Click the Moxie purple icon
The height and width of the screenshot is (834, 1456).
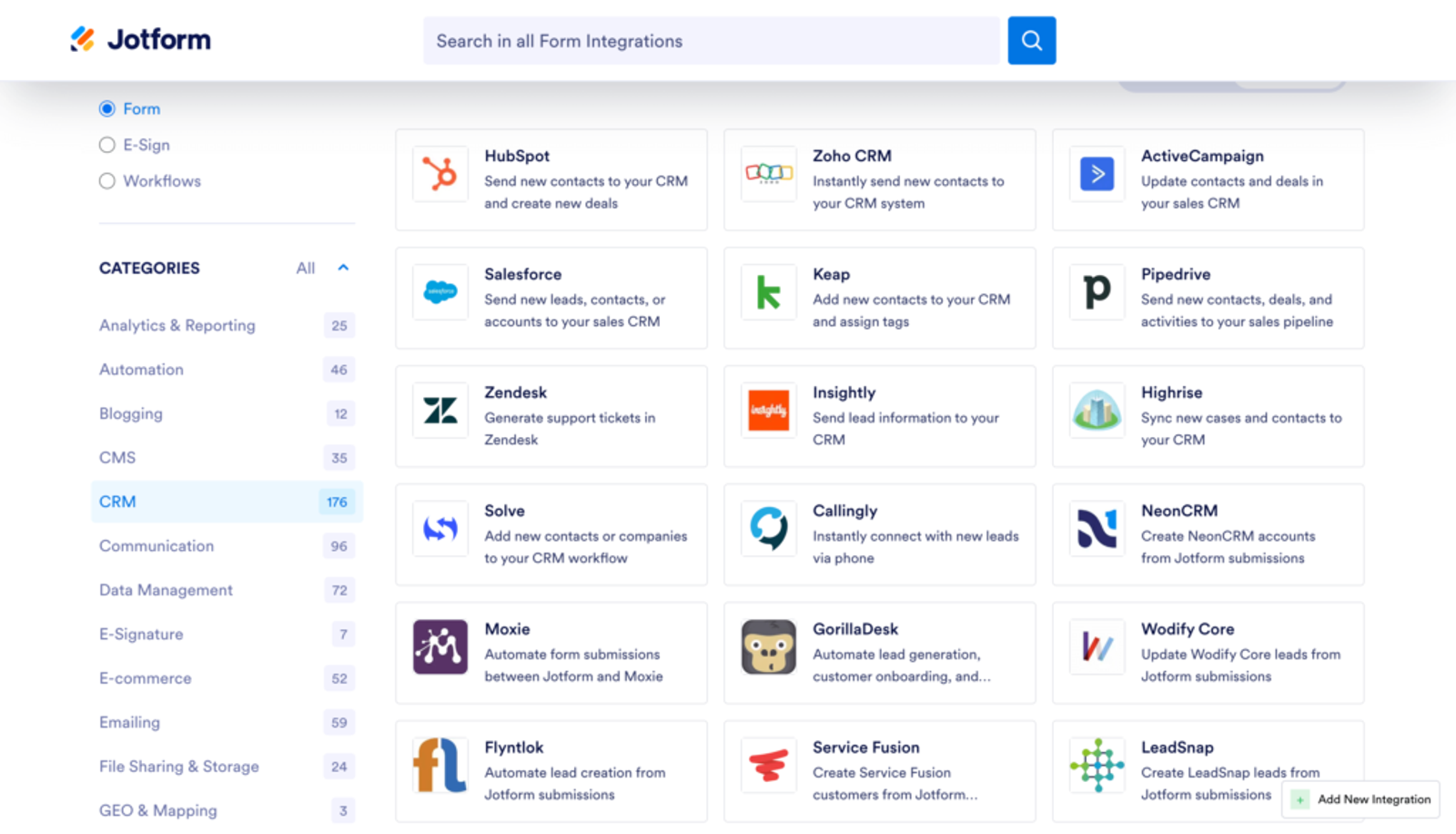coord(440,646)
